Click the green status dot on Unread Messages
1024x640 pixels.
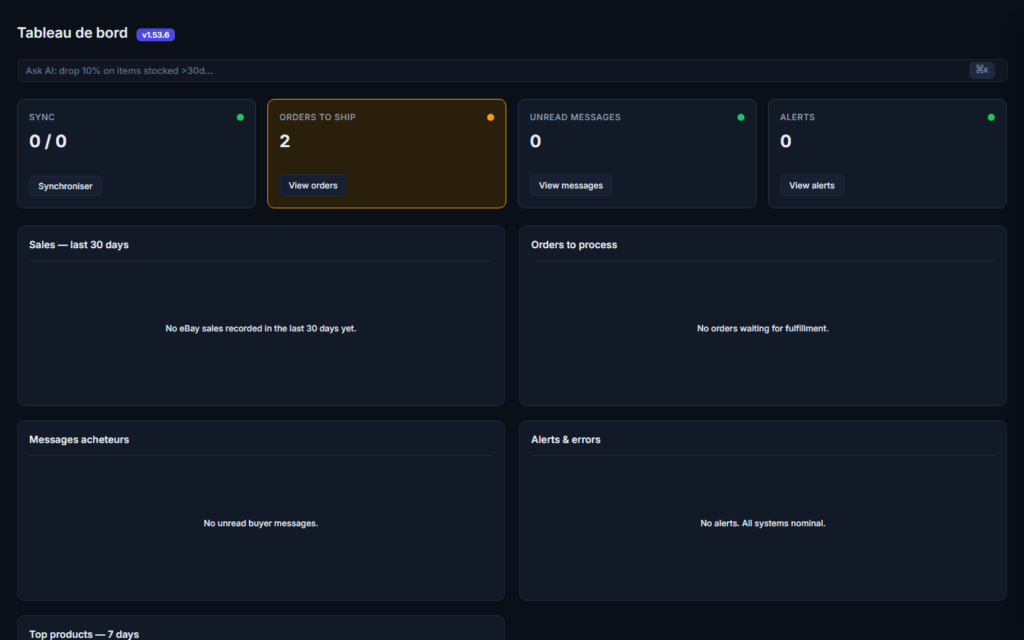(x=741, y=118)
